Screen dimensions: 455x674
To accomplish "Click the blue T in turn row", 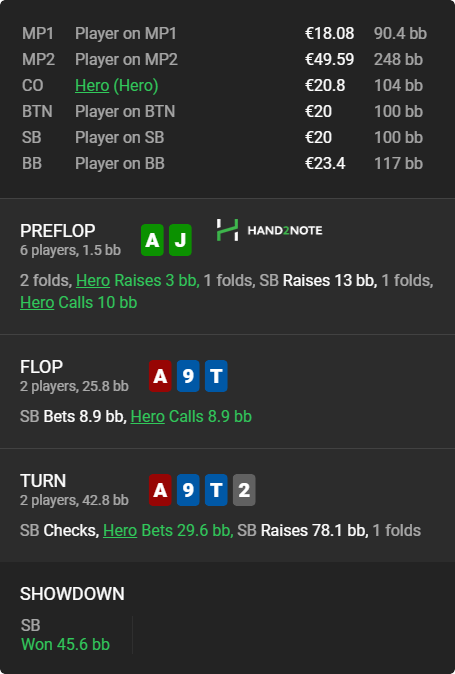I will [216, 490].
